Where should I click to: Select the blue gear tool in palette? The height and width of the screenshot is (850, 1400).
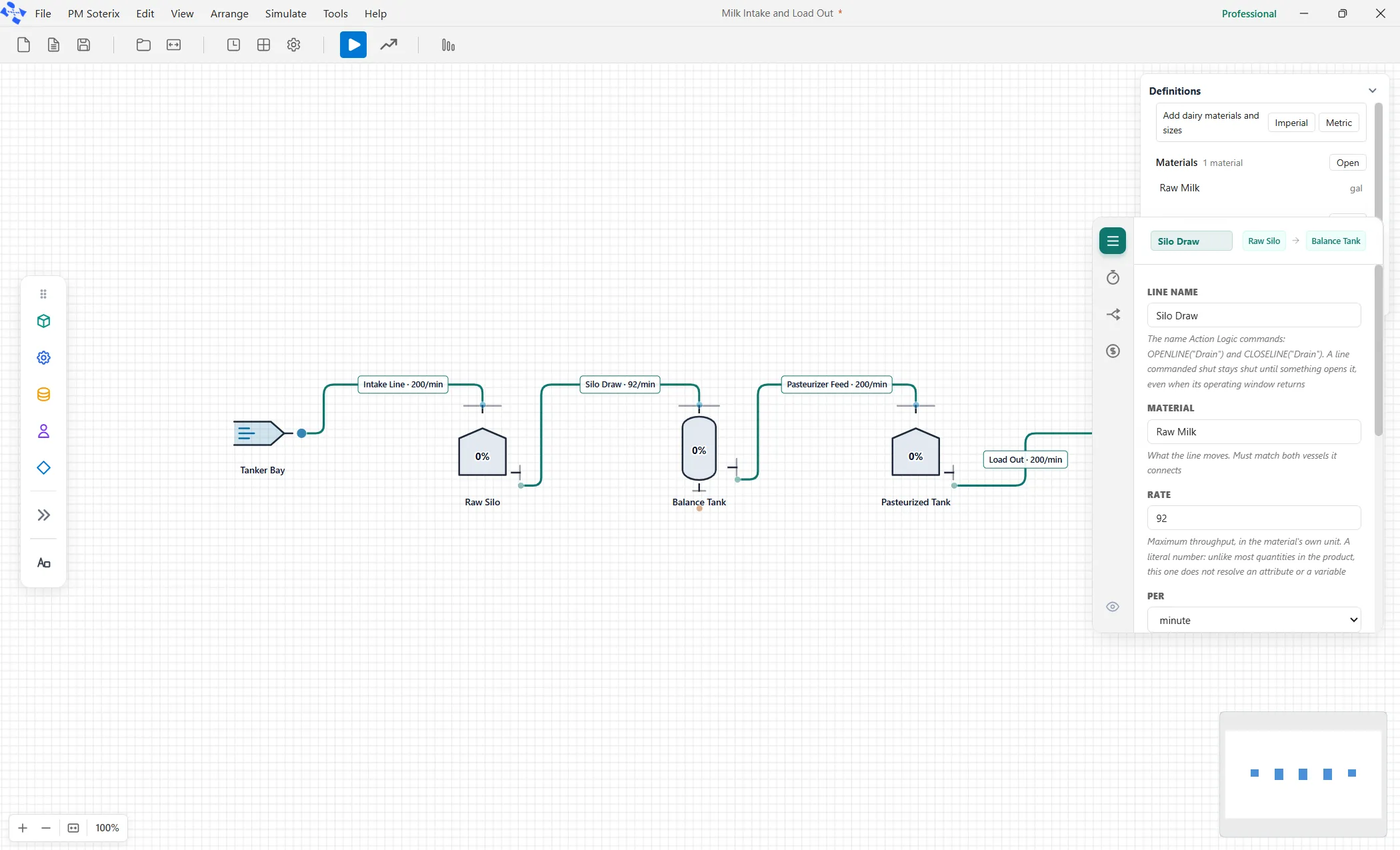tap(43, 358)
